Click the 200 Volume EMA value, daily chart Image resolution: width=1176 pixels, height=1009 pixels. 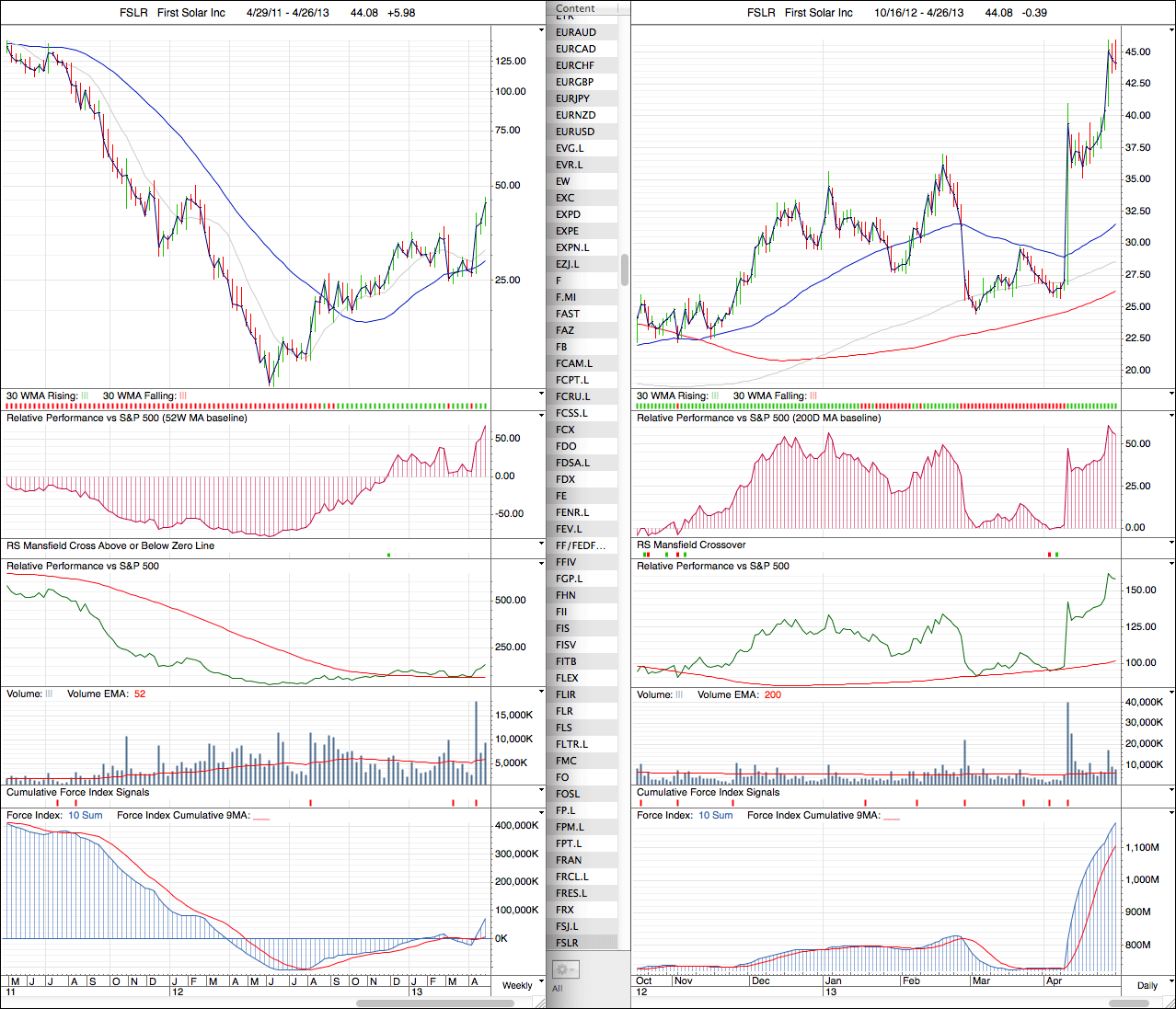click(772, 695)
